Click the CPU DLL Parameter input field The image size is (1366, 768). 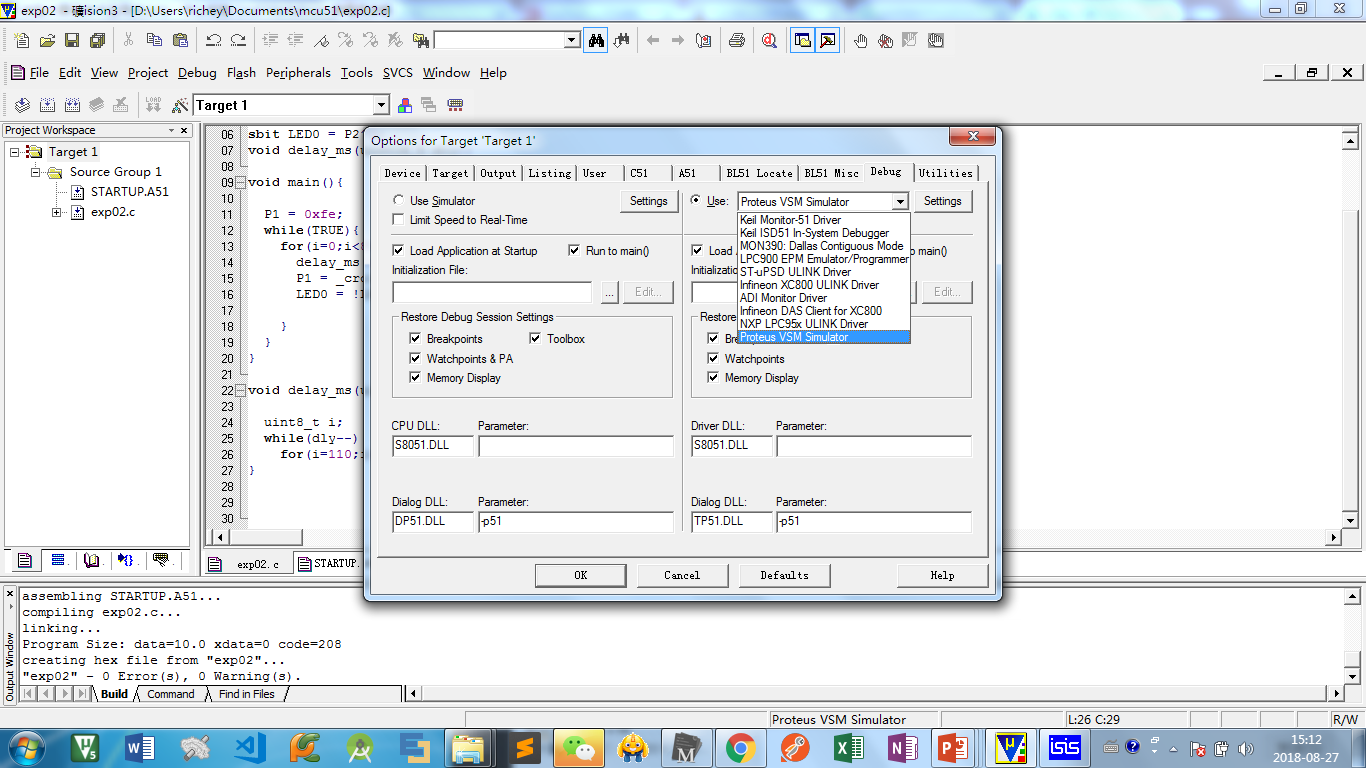pos(576,445)
